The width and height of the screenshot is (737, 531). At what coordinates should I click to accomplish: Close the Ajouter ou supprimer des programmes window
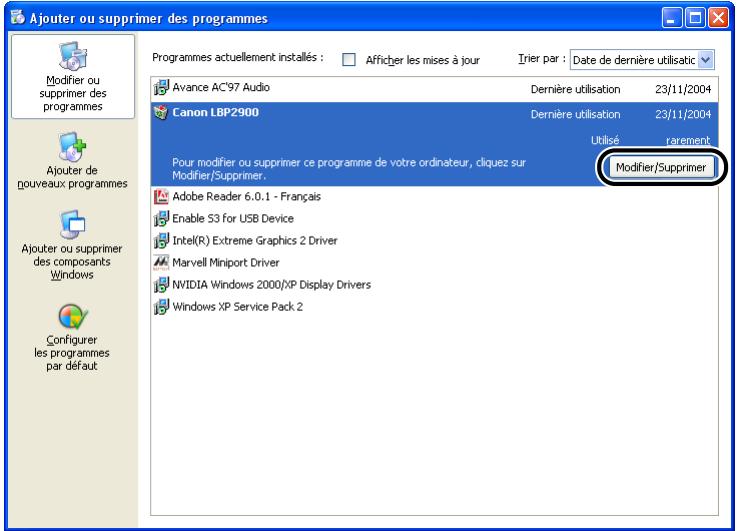[718, 18]
